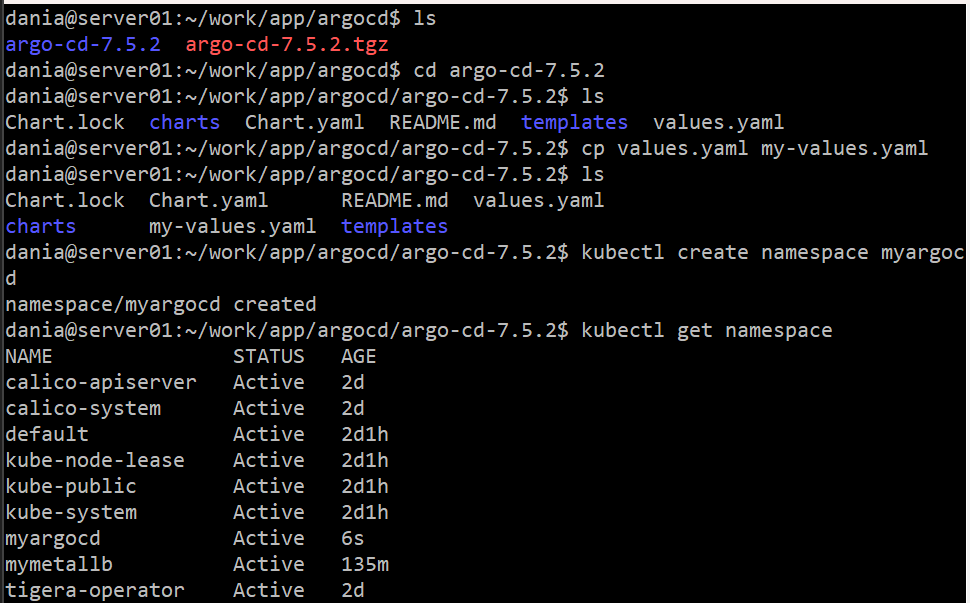Select the calico-system namespace name
970x603 pixels.
click(83, 408)
